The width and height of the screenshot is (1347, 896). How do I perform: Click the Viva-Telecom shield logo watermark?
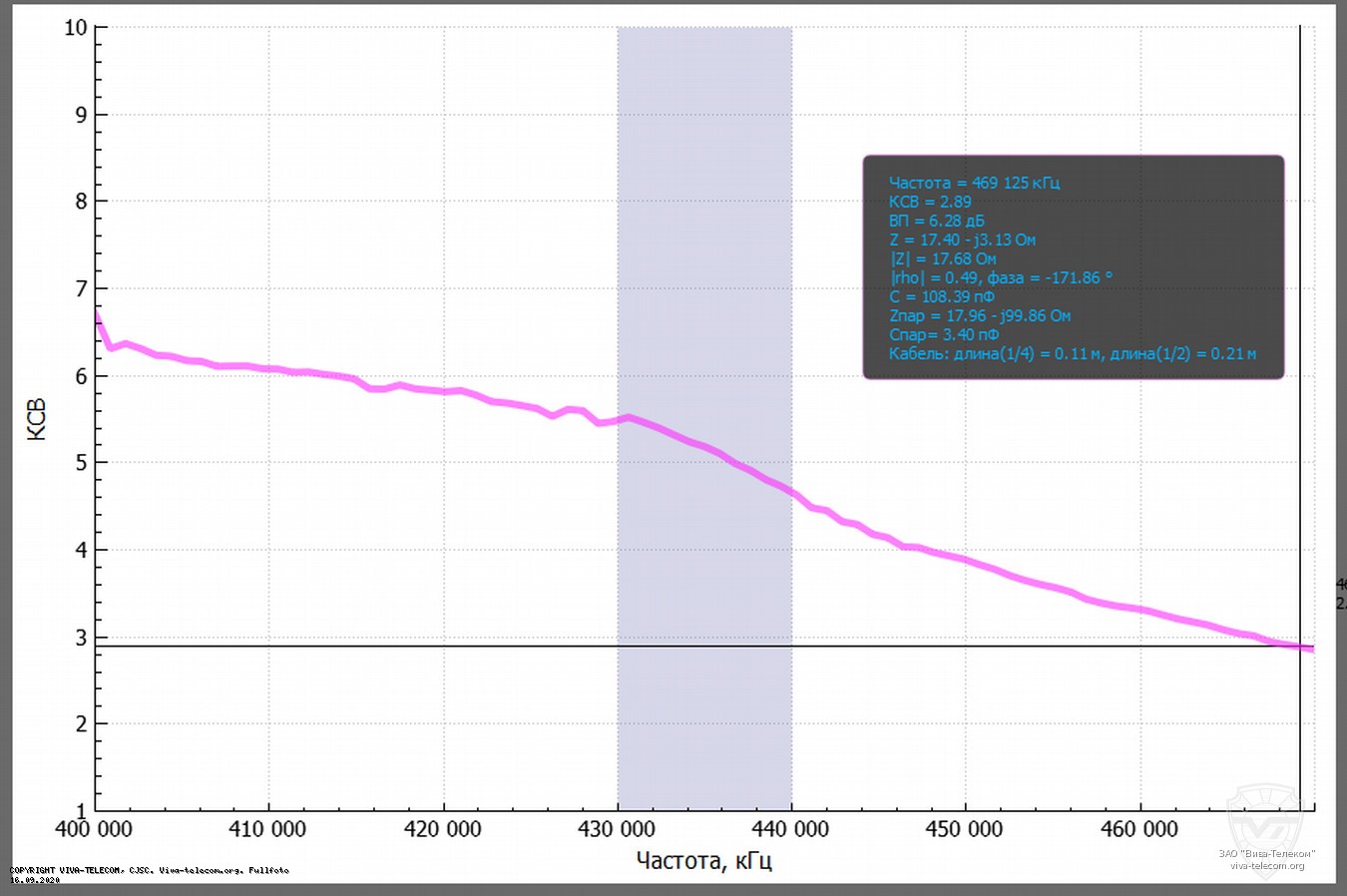tap(1265, 818)
